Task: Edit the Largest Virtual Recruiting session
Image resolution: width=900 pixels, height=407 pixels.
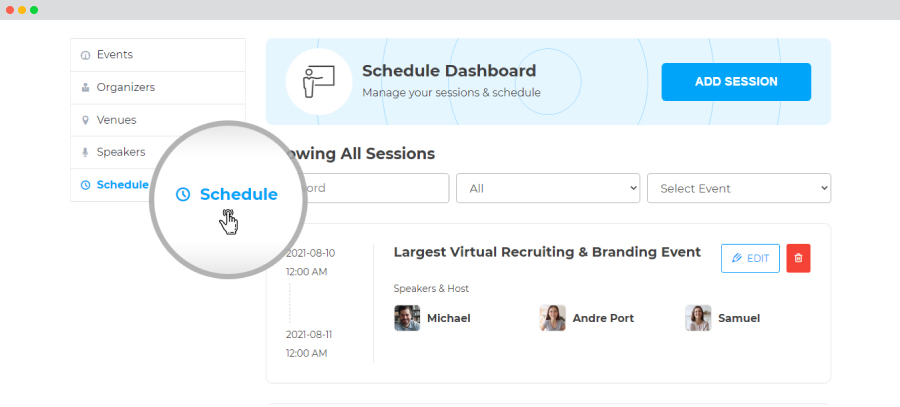Action: pyautogui.click(x=750, y=258)
